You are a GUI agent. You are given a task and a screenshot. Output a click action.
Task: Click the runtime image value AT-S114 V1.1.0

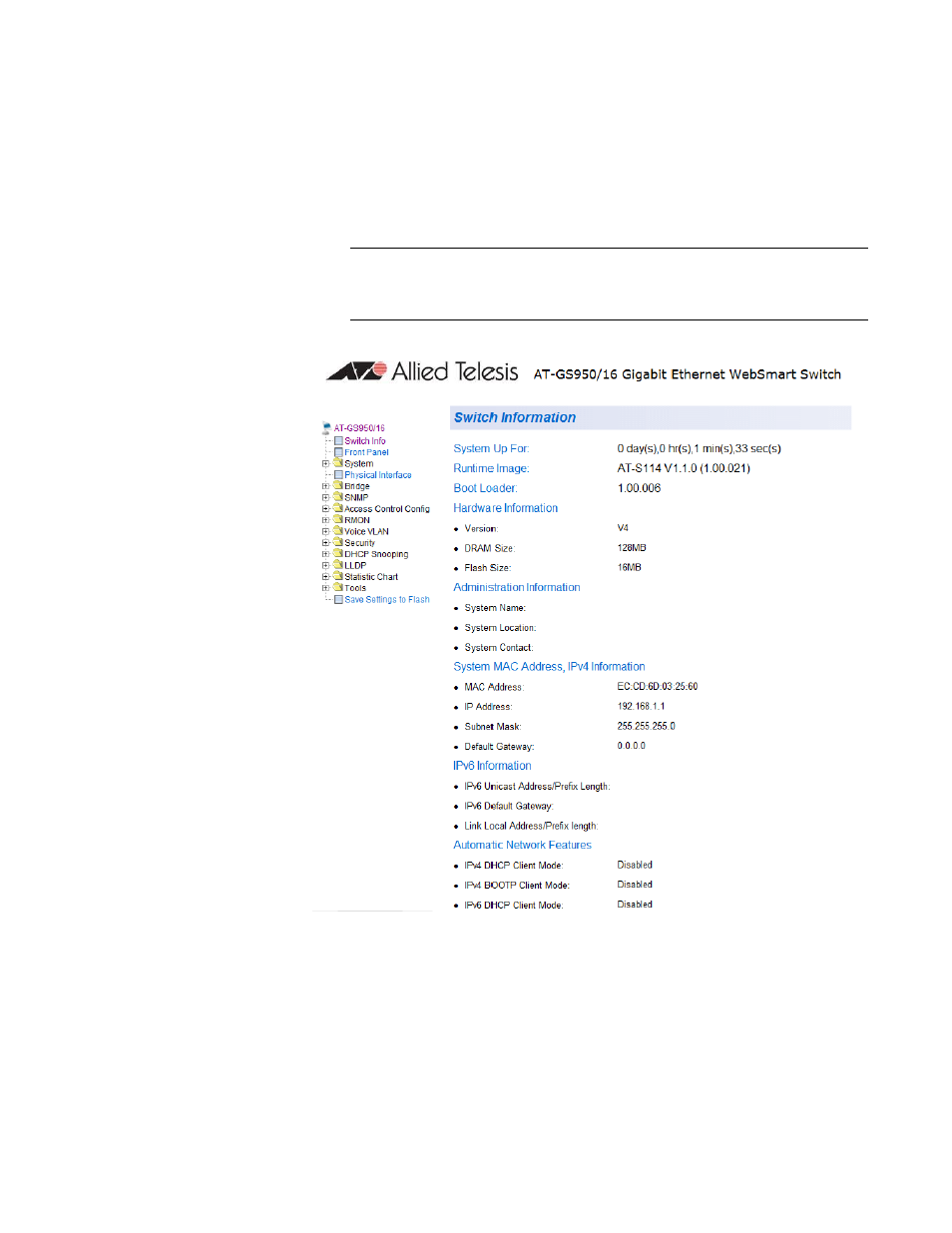click(x=684, y=468)
